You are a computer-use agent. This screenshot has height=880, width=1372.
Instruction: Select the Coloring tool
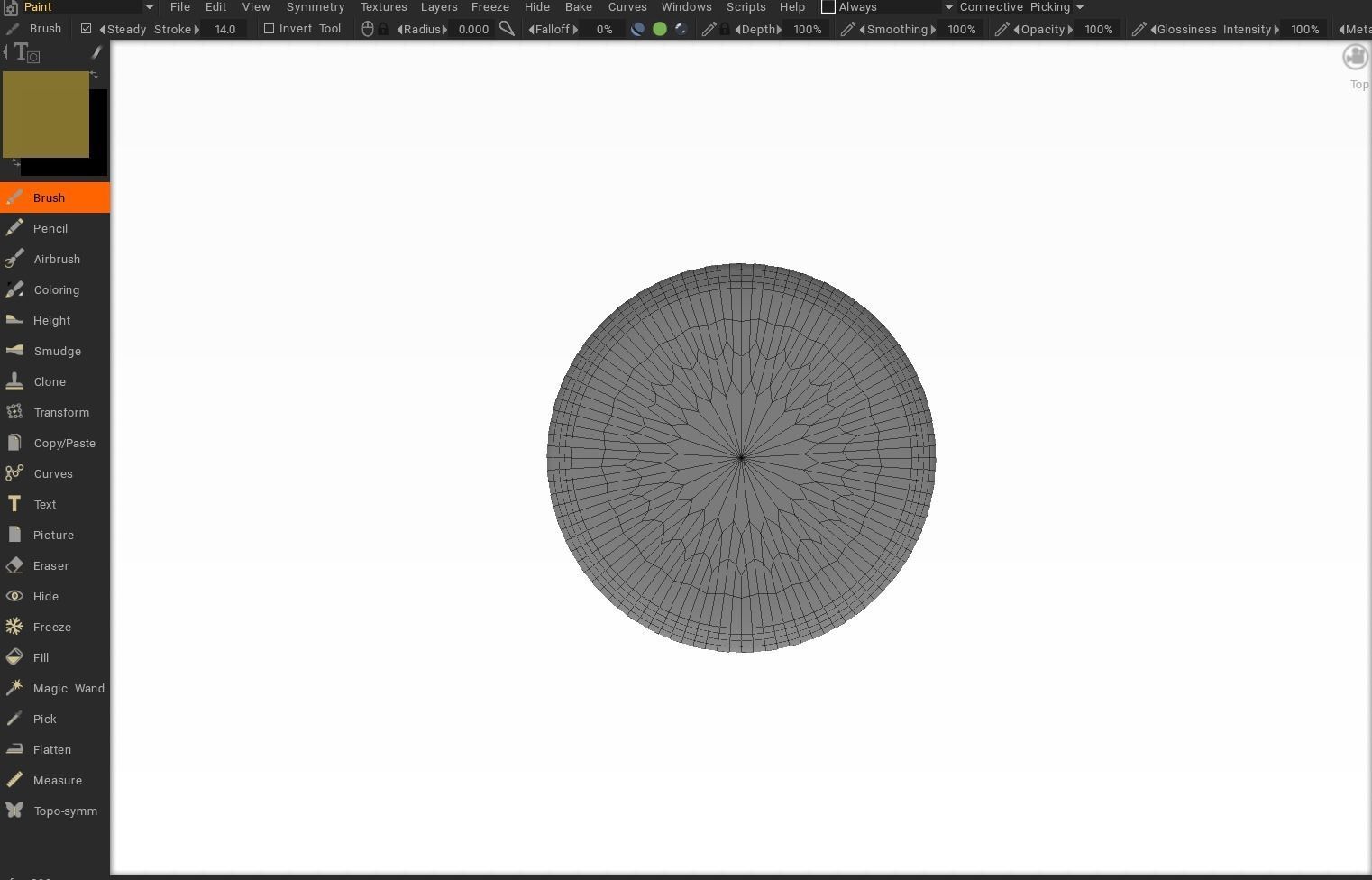point(55,289)
